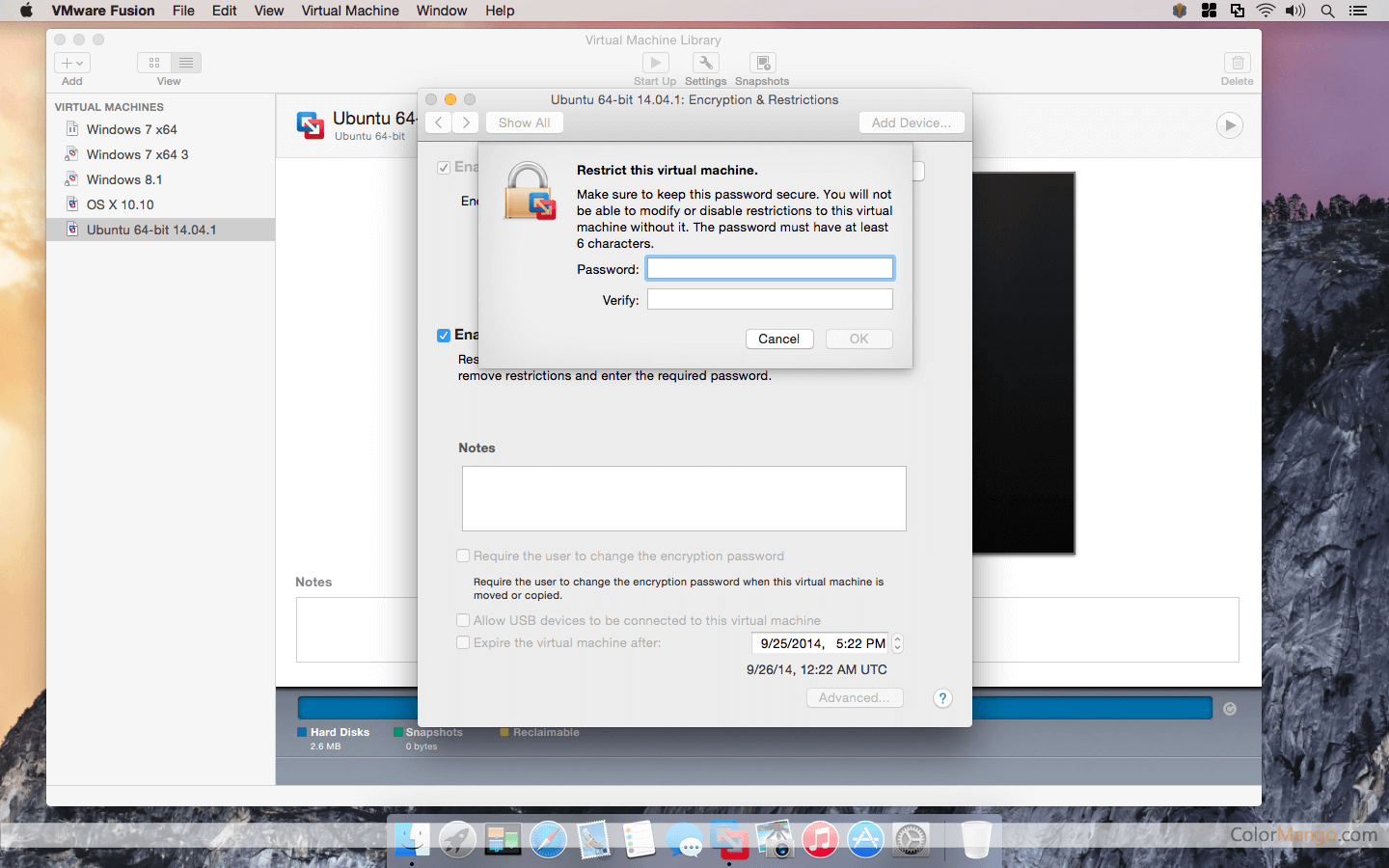Open the Add dropdown button
1389x868 pixels.
[72, 63]
